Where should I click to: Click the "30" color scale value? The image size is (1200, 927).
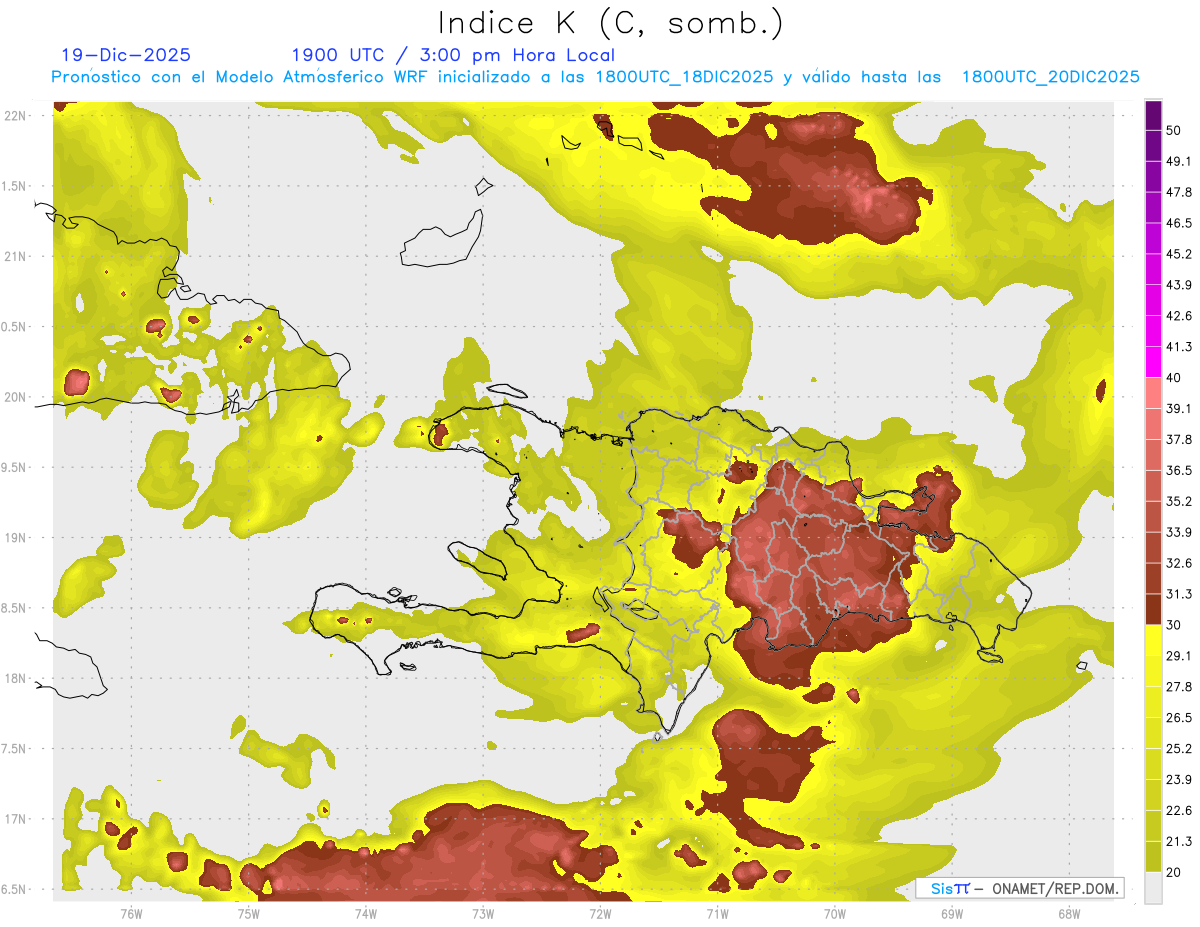tap(1174, 625)
